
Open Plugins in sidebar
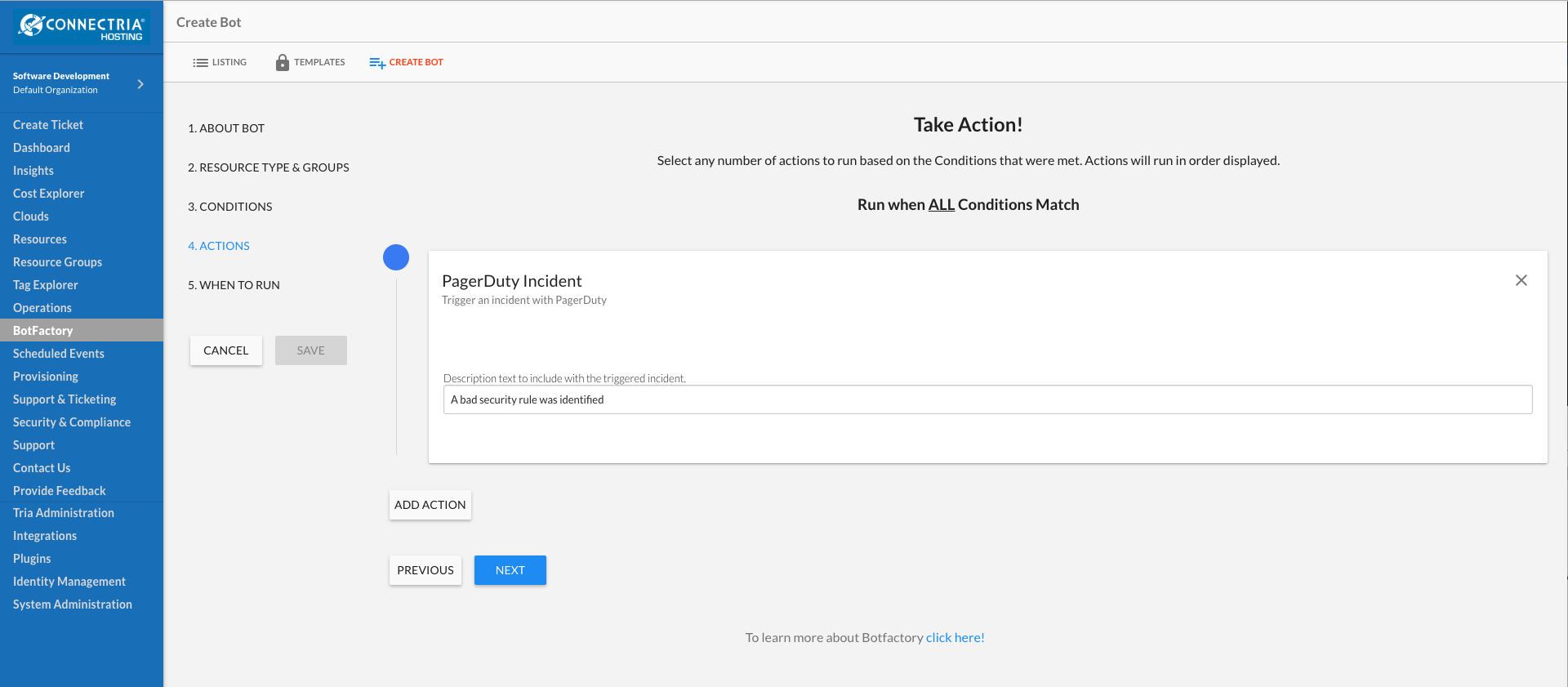tap(32, 559)
